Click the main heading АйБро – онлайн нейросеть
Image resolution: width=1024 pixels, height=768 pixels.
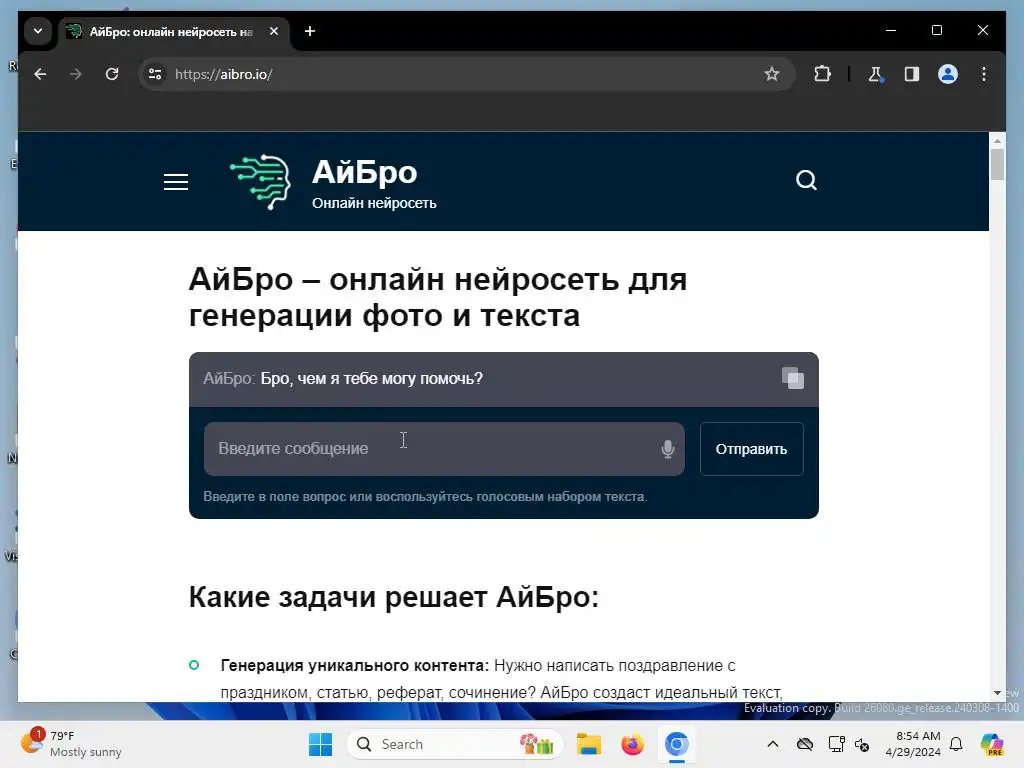click(x=438, y=298)
